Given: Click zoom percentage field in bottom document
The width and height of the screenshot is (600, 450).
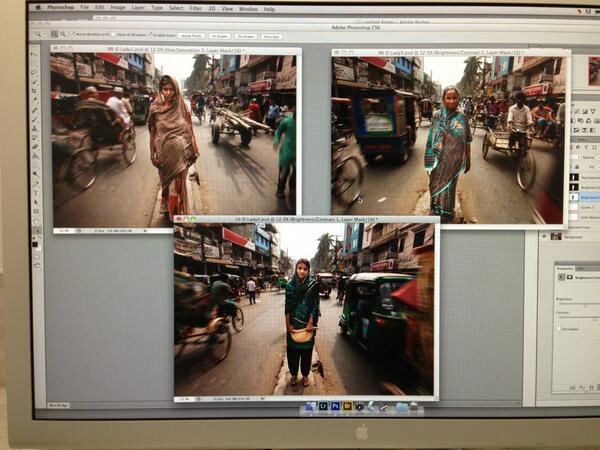Looking at the screenshot, I should (184, 399).
